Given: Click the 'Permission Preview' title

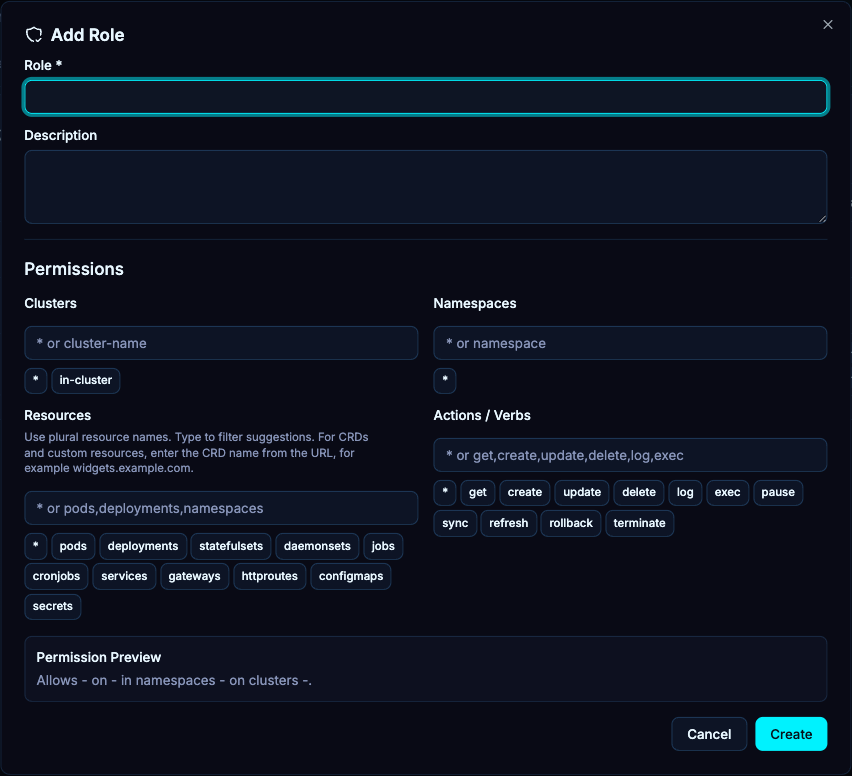Looking at the screenshot, I should coord(99,658).
